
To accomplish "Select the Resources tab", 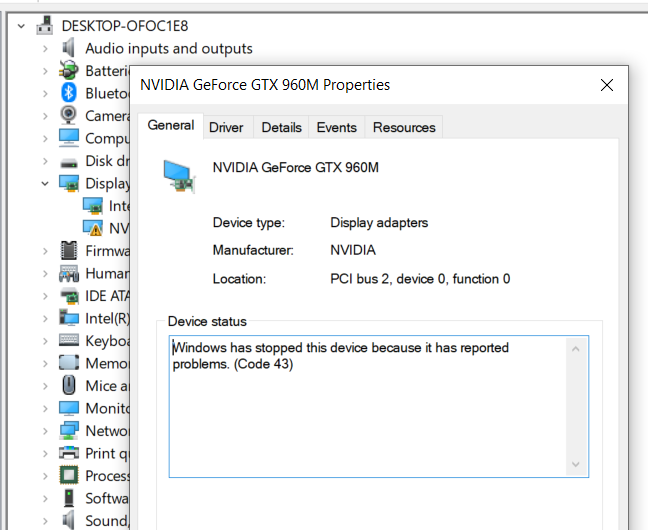I will tap(404, 127).
